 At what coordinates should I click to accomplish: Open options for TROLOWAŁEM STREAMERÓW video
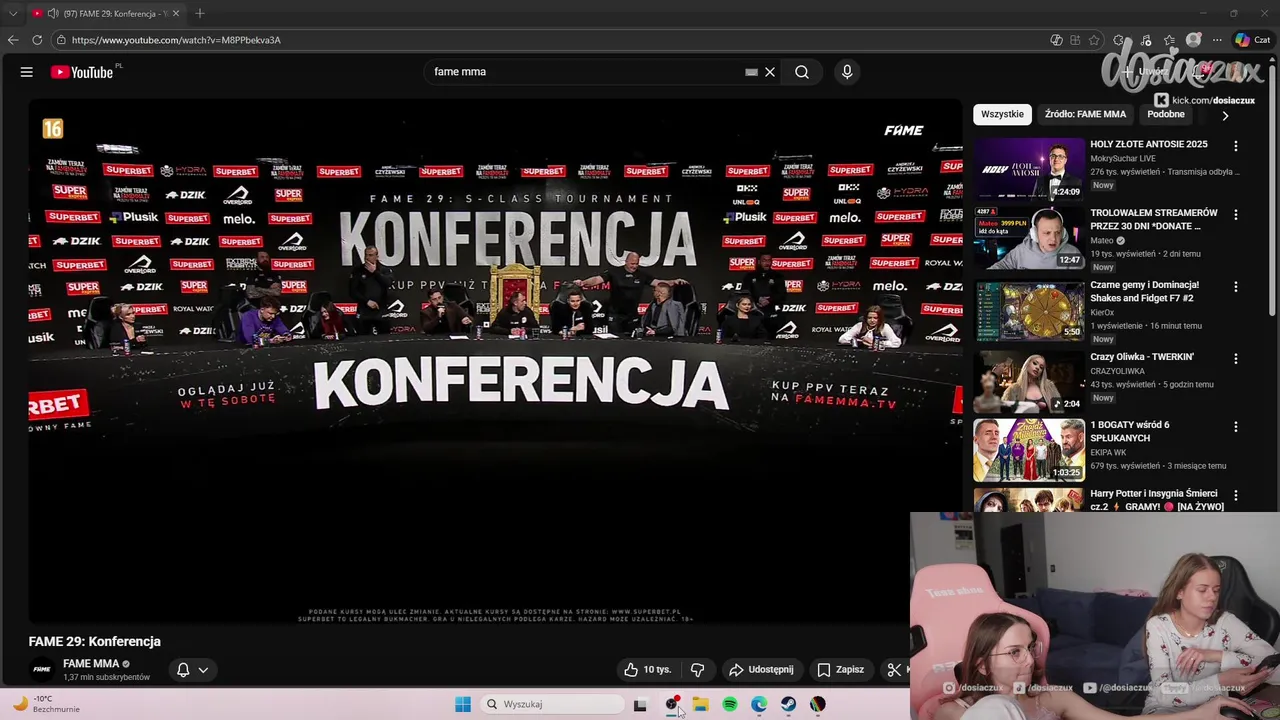click(x=1236, y=215)
